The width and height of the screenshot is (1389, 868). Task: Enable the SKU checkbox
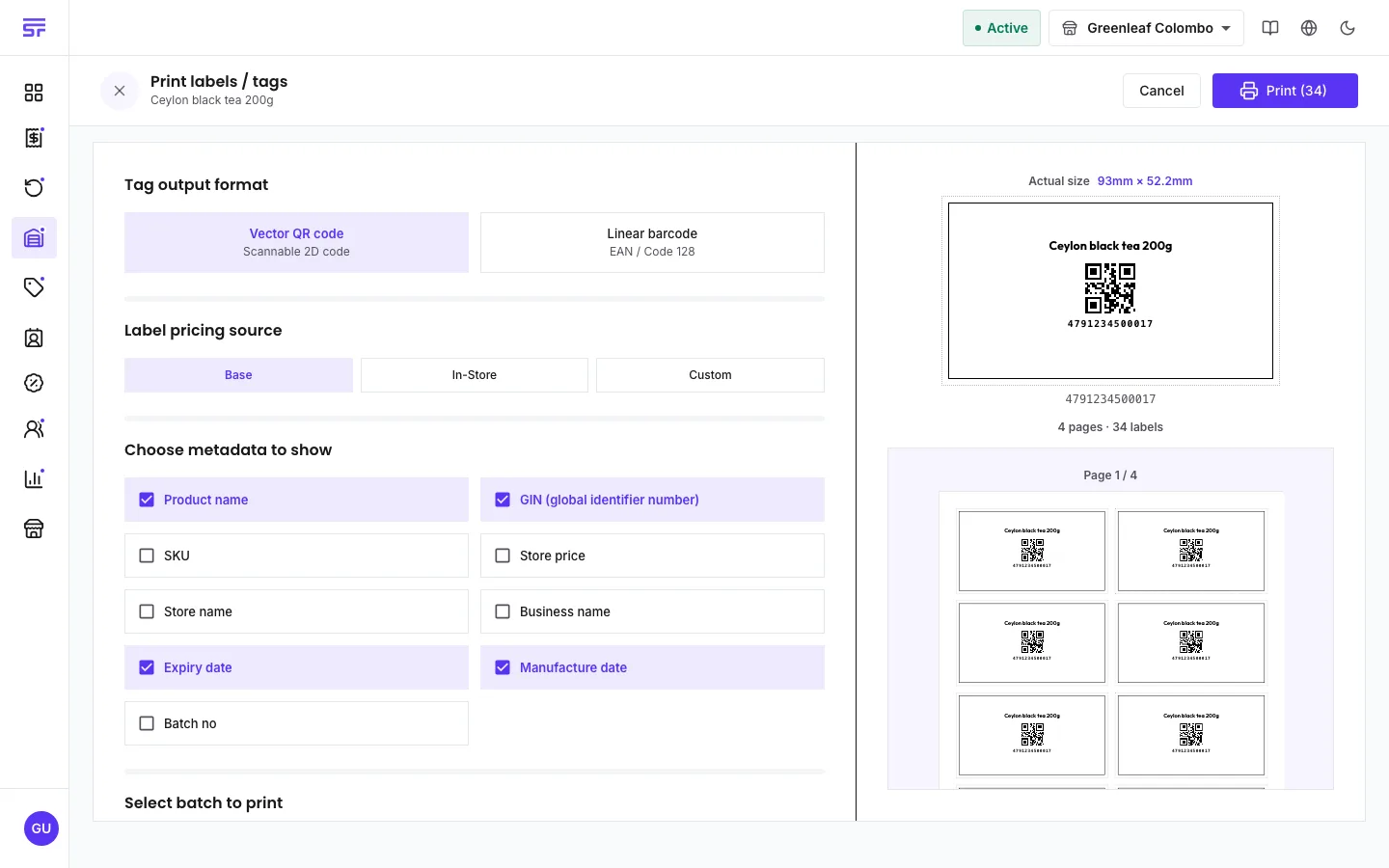[147, 556]
